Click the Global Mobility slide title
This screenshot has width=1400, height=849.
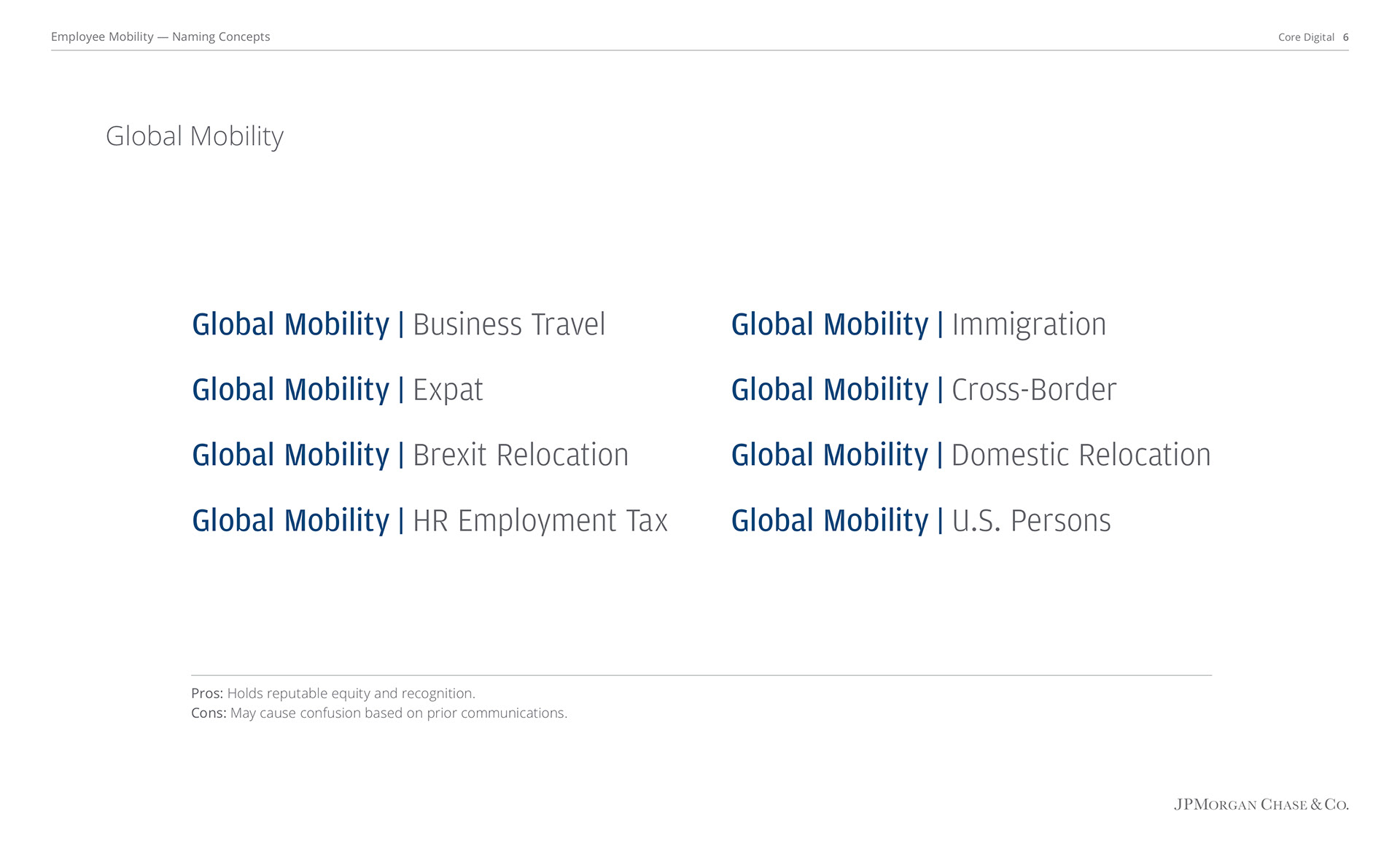pyautogui.click(x=195, y=136)
